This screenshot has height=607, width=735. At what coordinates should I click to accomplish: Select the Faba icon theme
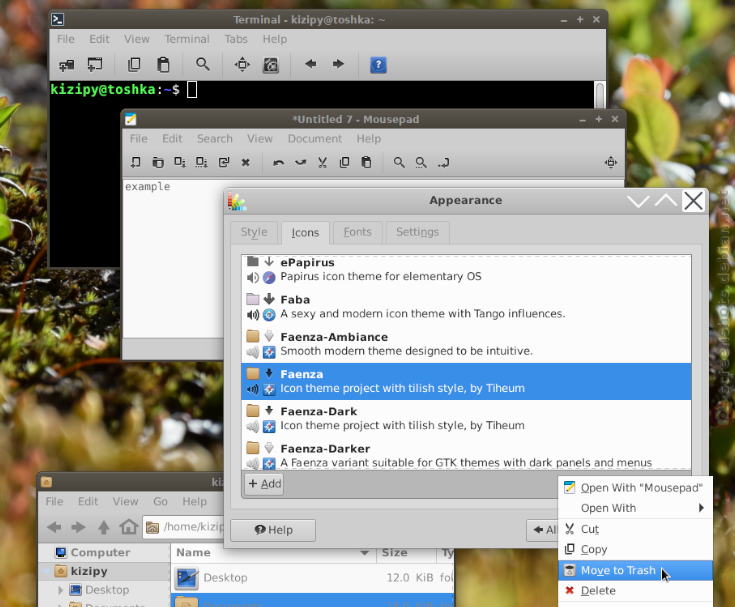point(466,307)
